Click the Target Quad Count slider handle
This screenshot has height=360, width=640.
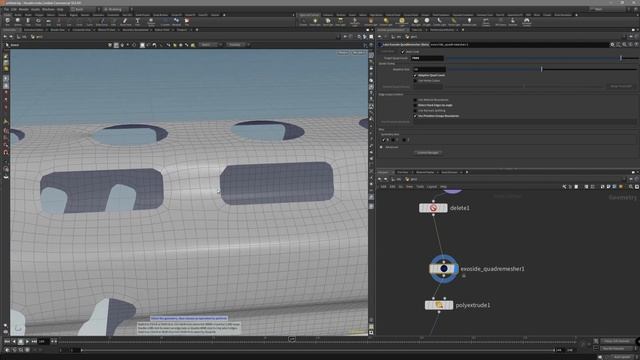pos(621,58)
